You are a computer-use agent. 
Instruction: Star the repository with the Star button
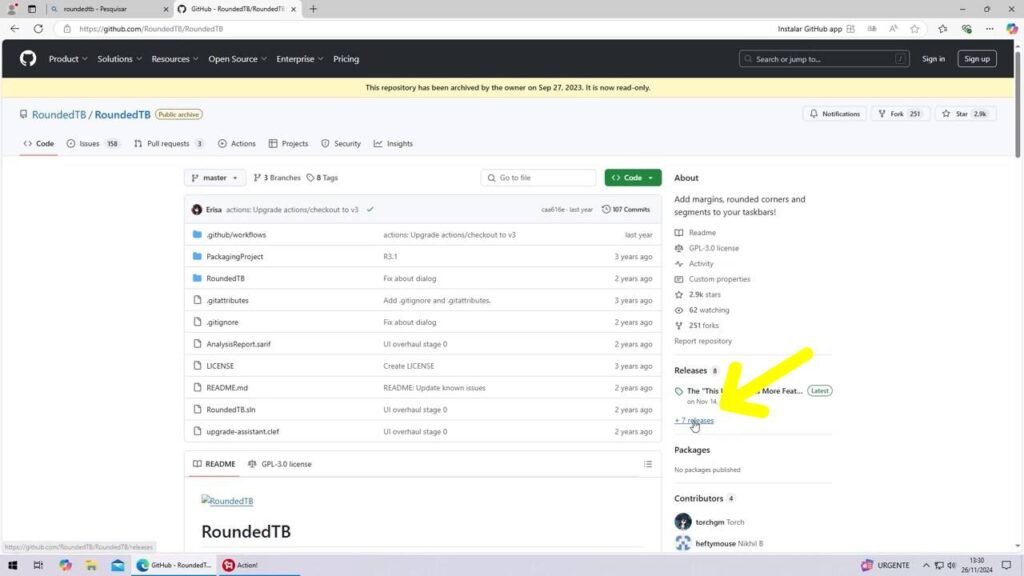(x=965, y=114)
